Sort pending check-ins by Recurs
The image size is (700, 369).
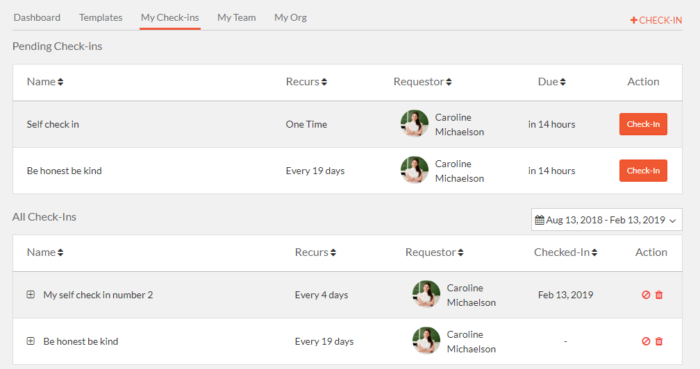coord(306,82)
